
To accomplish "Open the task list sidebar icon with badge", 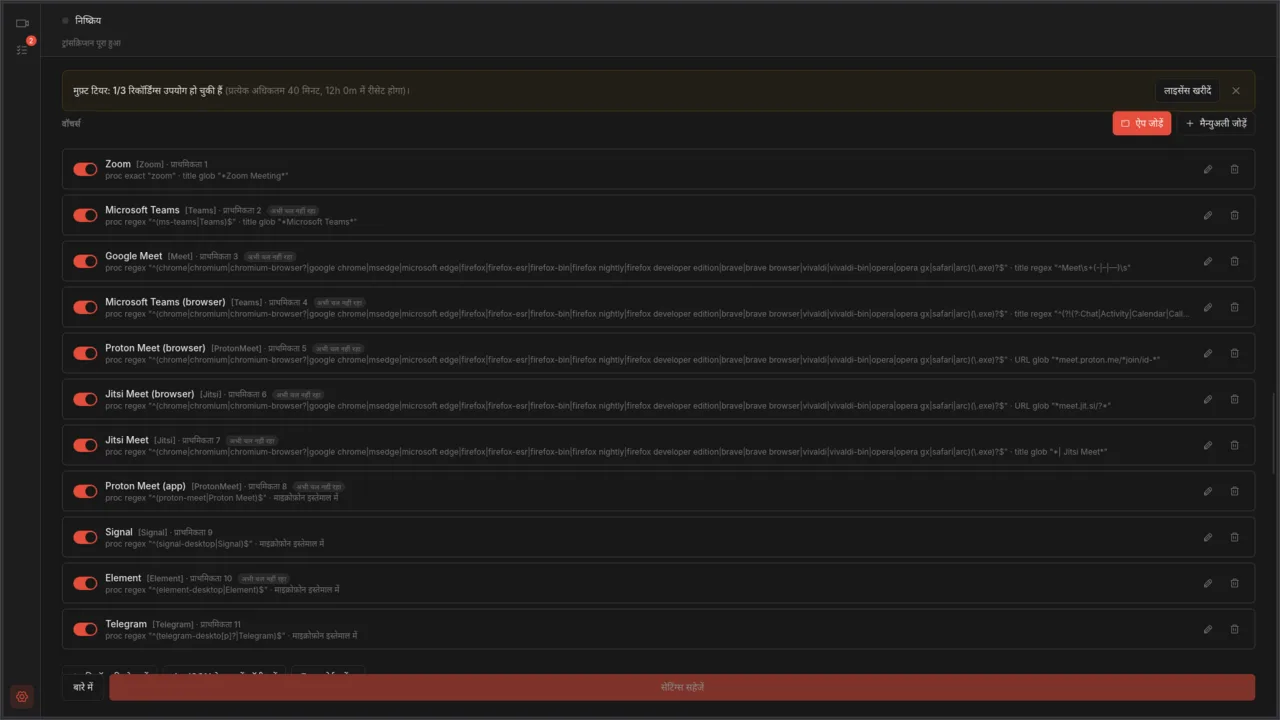I will tap(22, 49).
